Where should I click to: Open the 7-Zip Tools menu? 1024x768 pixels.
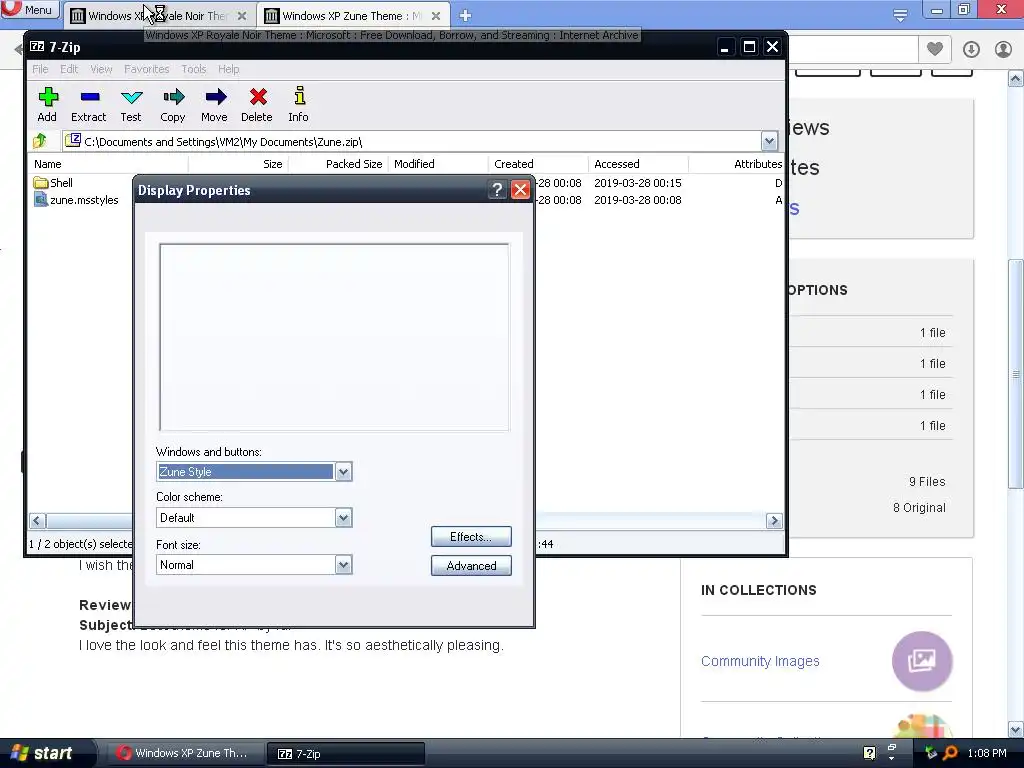(194, 69)
